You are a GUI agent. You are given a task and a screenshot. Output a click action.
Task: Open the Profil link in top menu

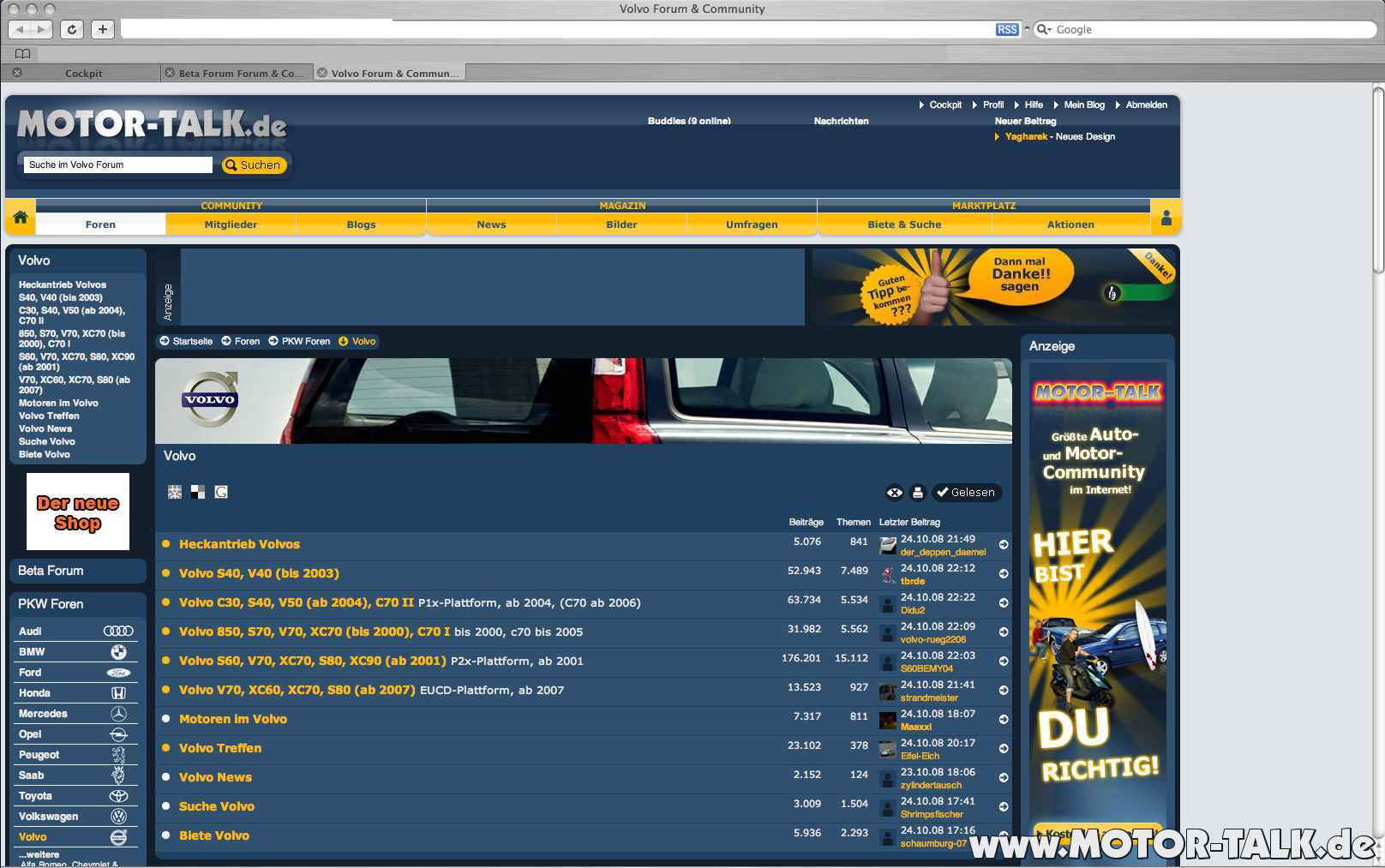(x=993, y=105)
